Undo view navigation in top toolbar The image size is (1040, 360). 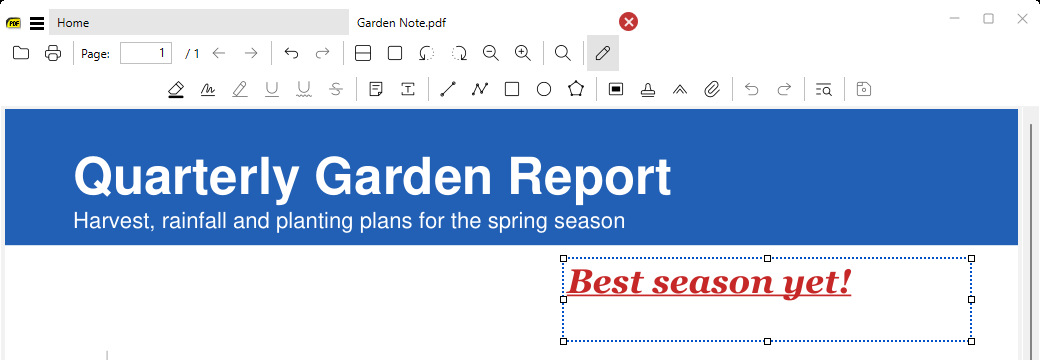point(291,54)
